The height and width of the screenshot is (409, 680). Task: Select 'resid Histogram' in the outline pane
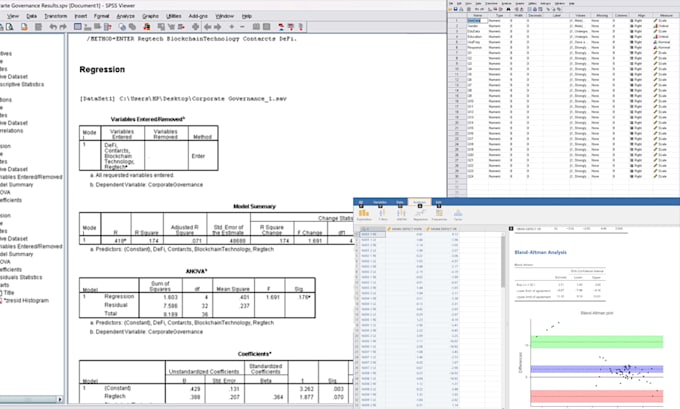[x=26, y=300]
